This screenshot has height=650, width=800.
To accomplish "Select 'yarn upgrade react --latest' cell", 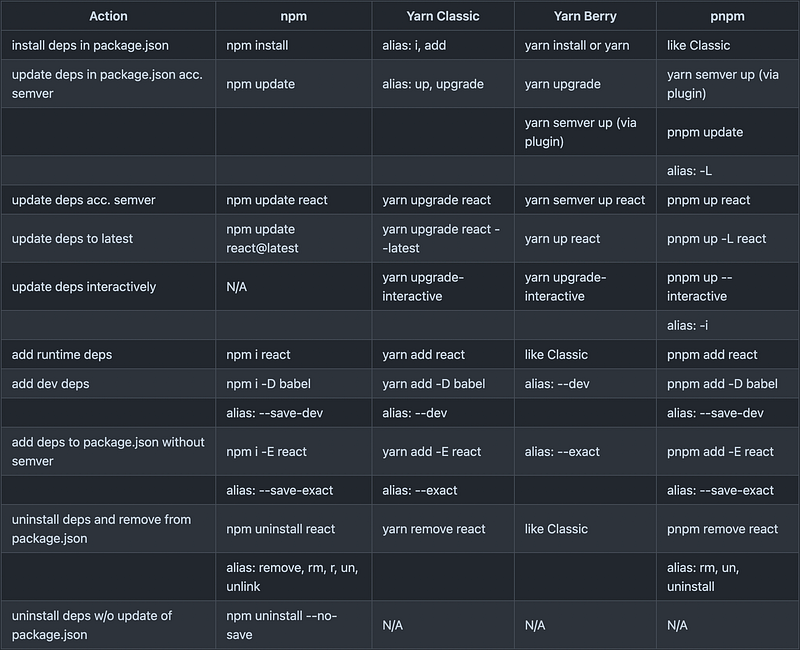I will click(443, 238).
